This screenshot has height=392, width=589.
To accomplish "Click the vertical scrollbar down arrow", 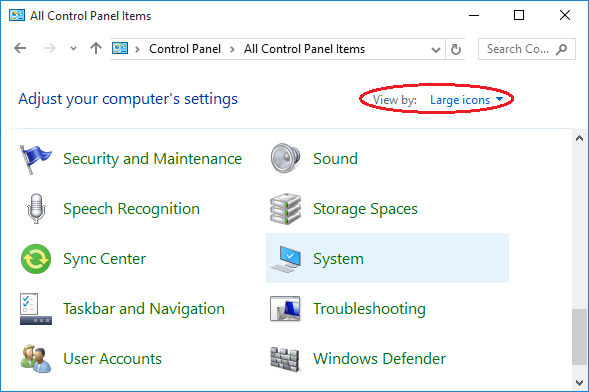I will coord(579,383).
